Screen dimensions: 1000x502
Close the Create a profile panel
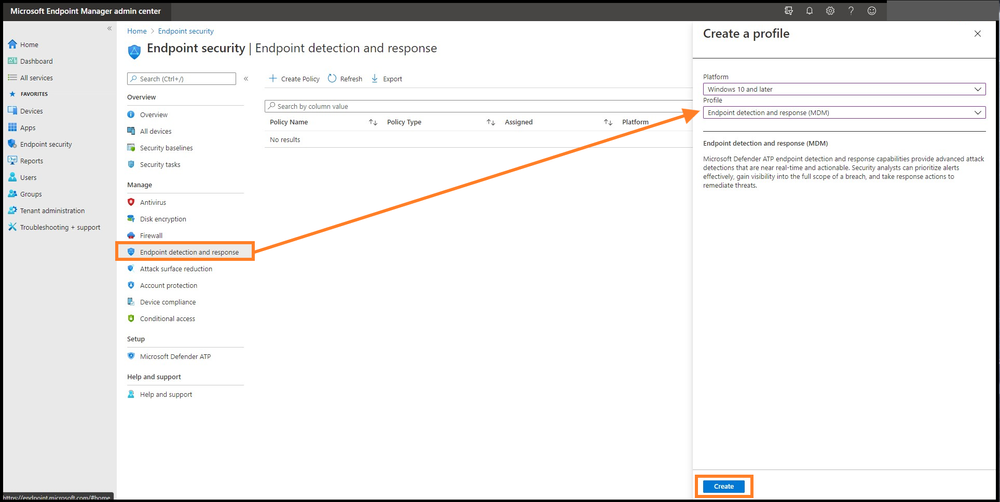pos(978,34)
